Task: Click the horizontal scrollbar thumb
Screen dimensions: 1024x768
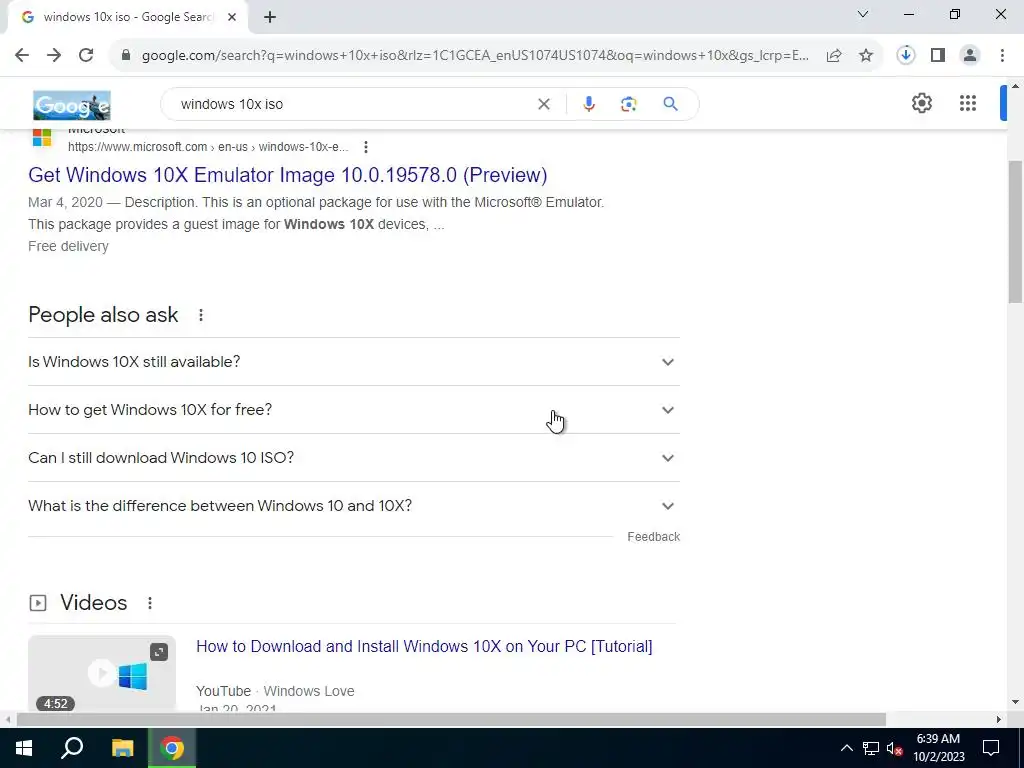Action: (x=451, y=720)
